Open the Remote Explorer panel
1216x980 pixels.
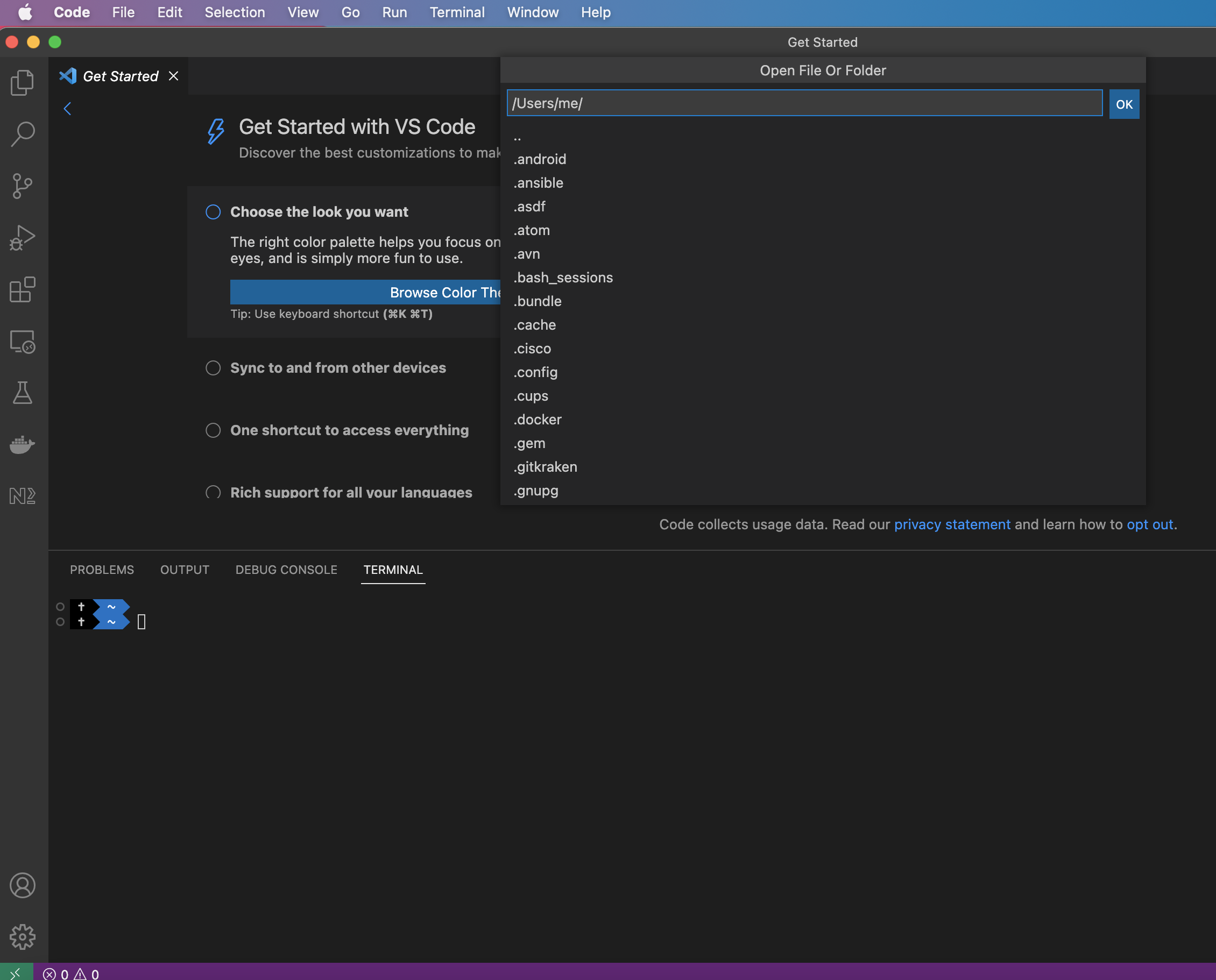(x=22, y=342)
